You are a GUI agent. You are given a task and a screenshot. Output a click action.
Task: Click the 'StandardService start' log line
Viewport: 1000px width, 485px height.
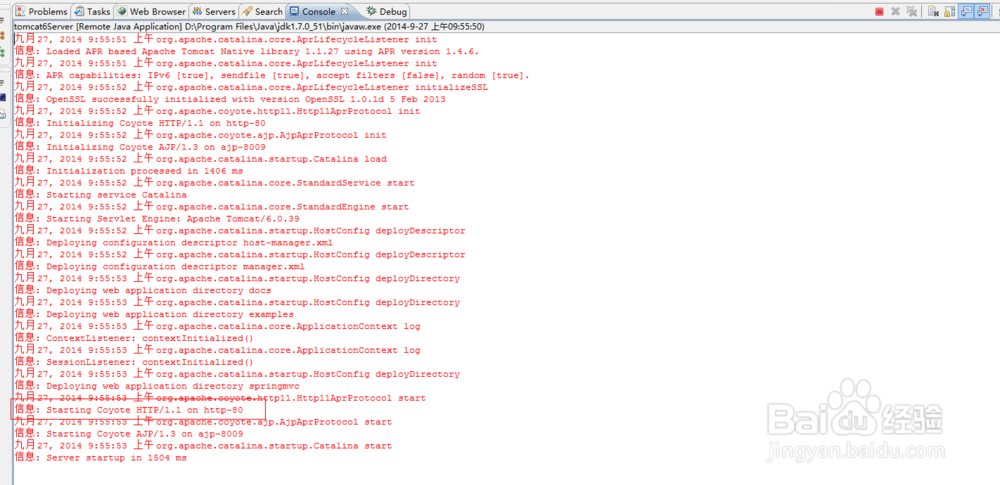pyautogui.click(x=214, y=183)
